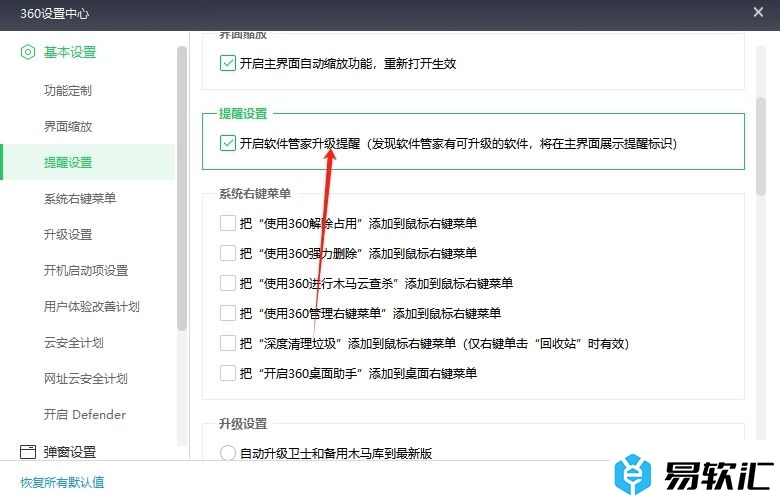Go to 开机启动项设置 in sidebar
The width and height of the screenshot is (780, 500).
(86, 271)
